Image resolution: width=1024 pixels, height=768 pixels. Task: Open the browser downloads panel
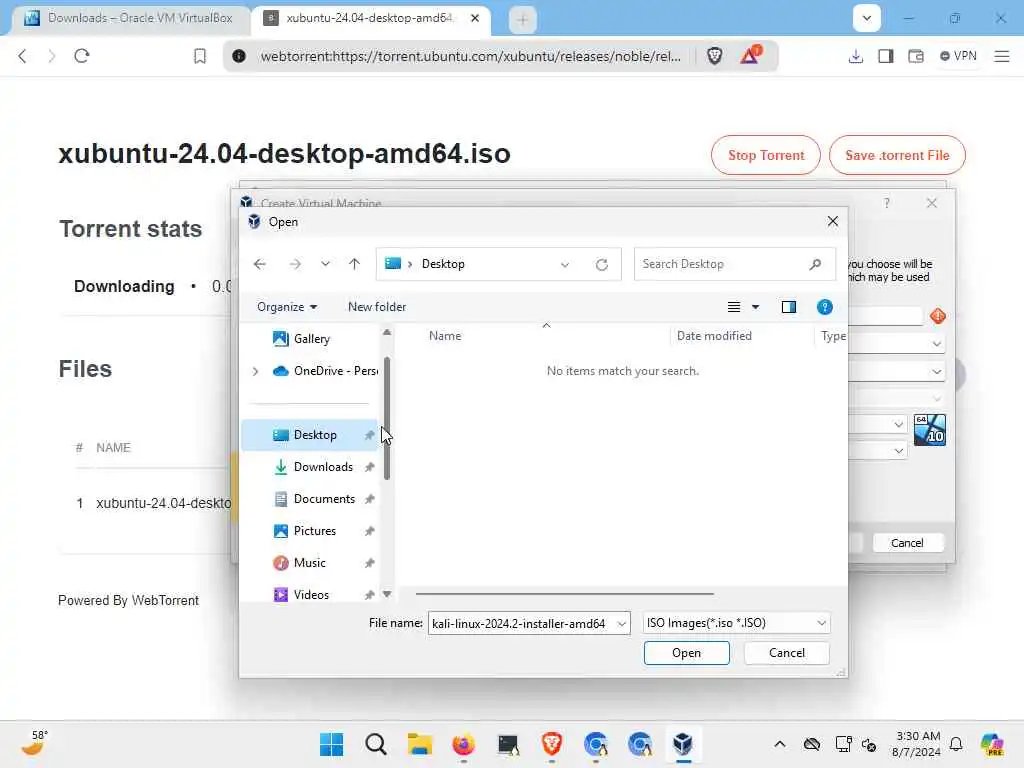pos(856,56)
